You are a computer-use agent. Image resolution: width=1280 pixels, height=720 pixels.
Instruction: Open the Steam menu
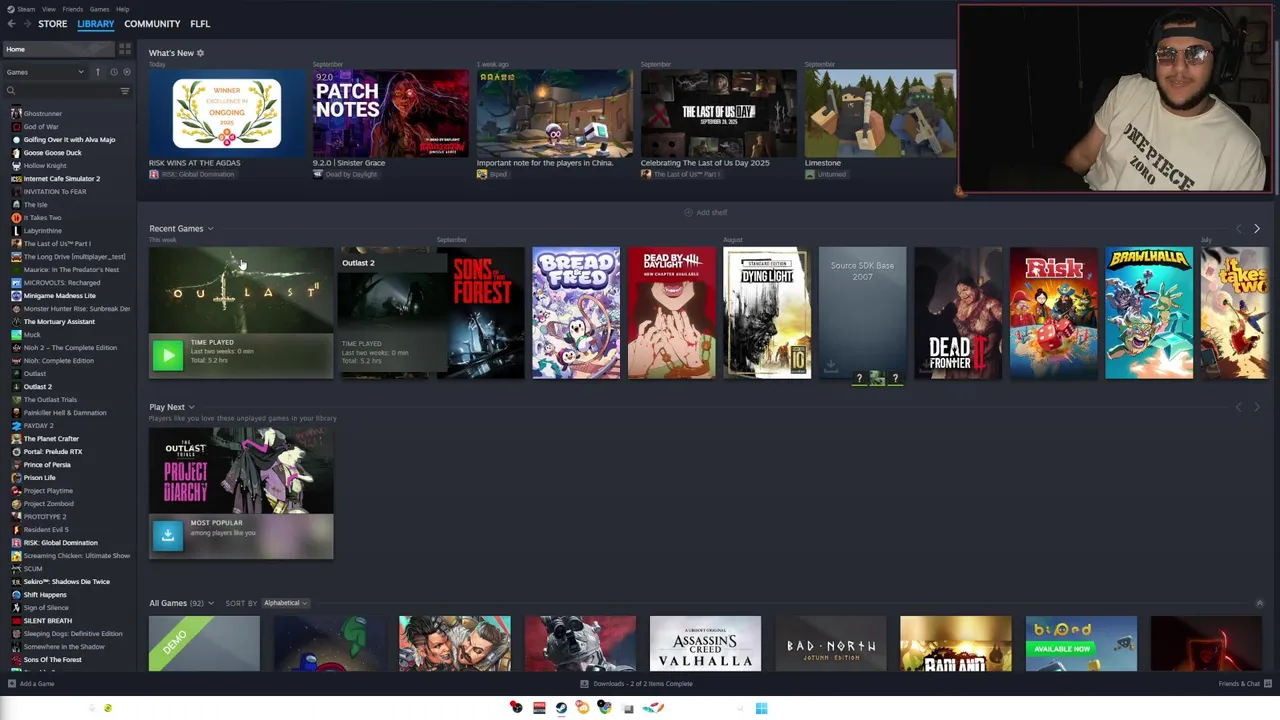[26, 9]
